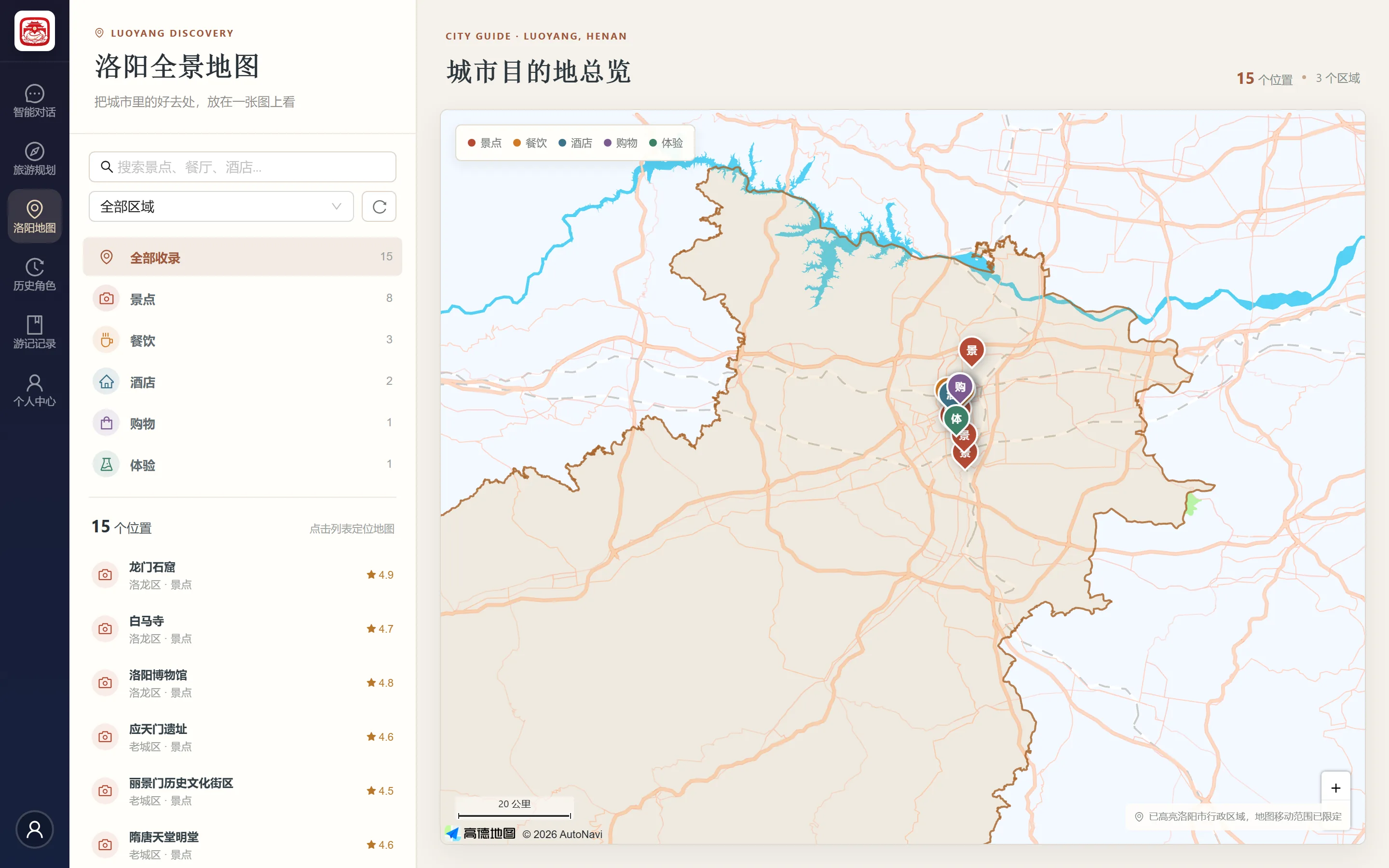Filter by 体验 category

[242, 464]
